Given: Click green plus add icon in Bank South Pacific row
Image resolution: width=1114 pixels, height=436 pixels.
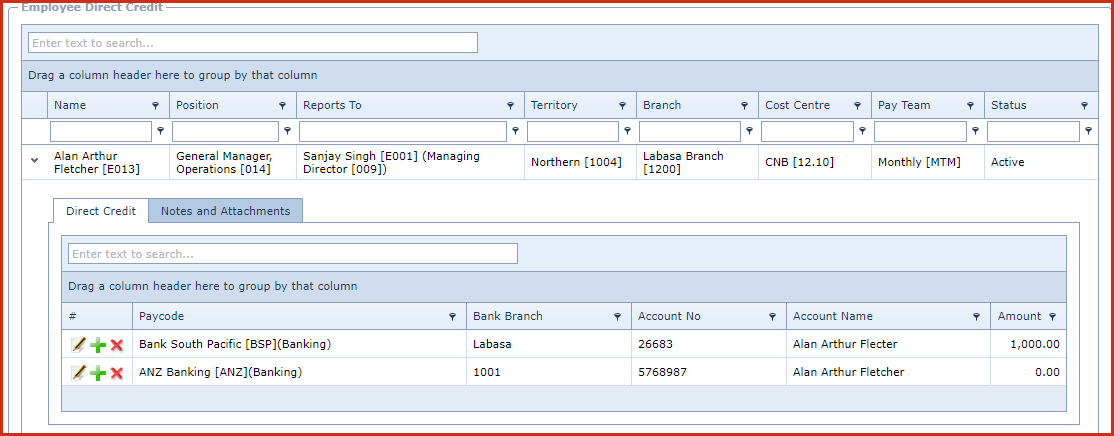Looking at the screenshot, I should [97, 345].
